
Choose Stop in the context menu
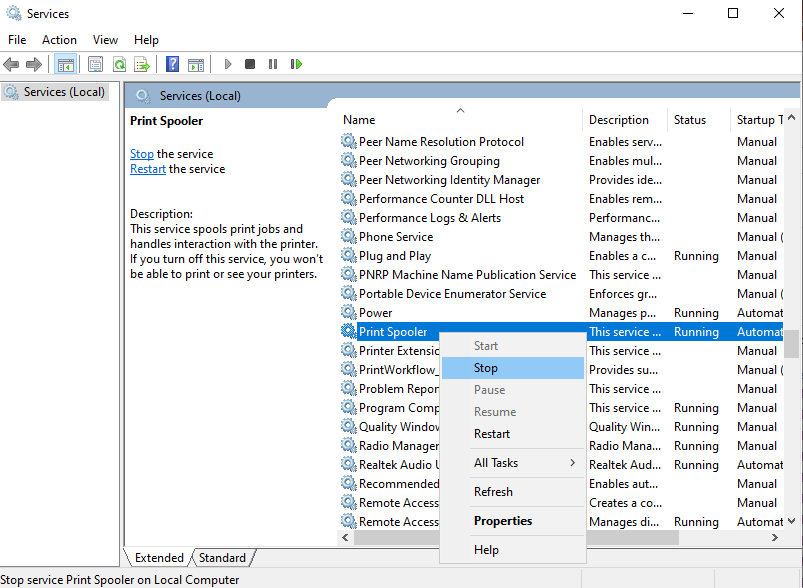486,368
